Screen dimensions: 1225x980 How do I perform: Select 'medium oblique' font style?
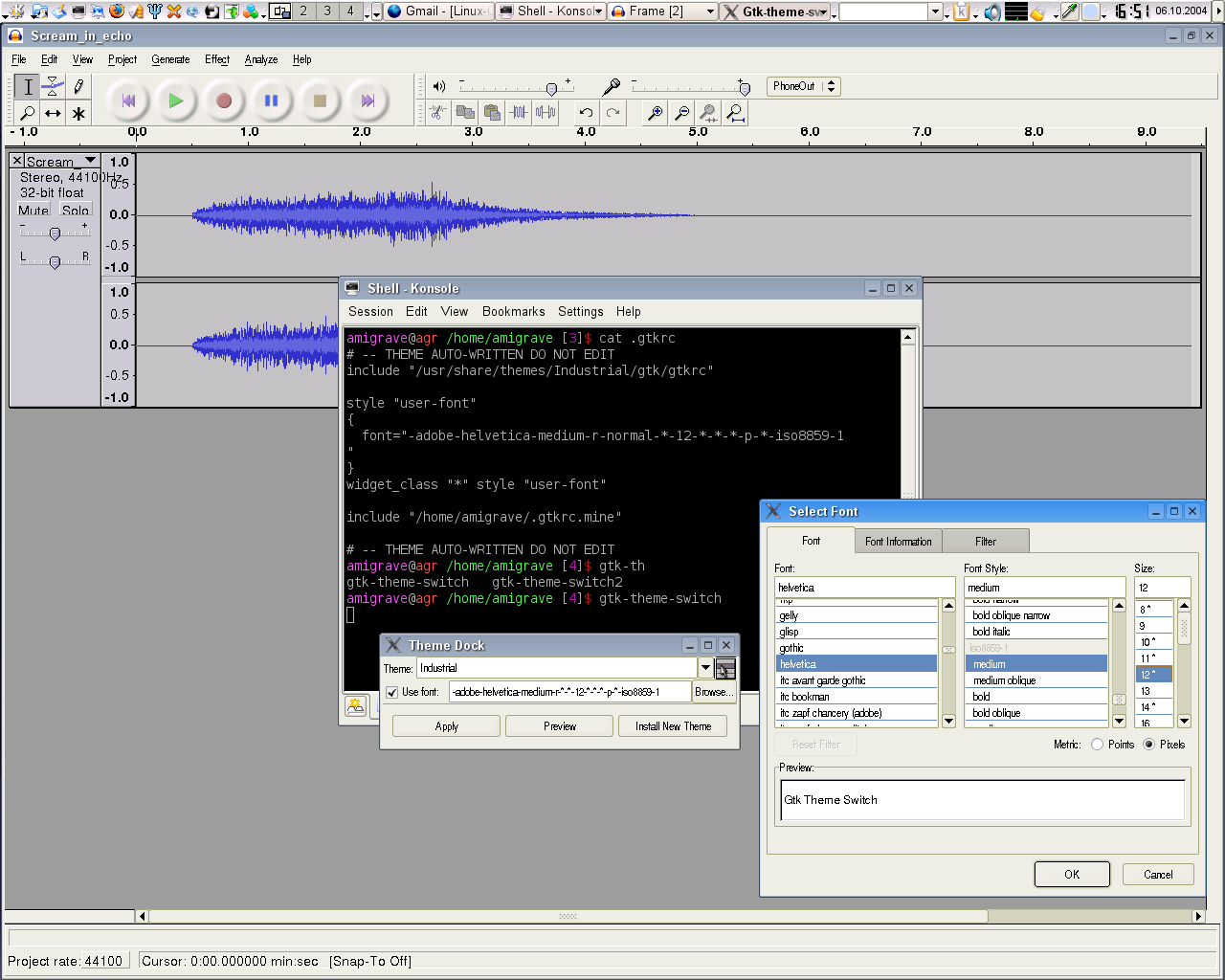[1036, 680]
